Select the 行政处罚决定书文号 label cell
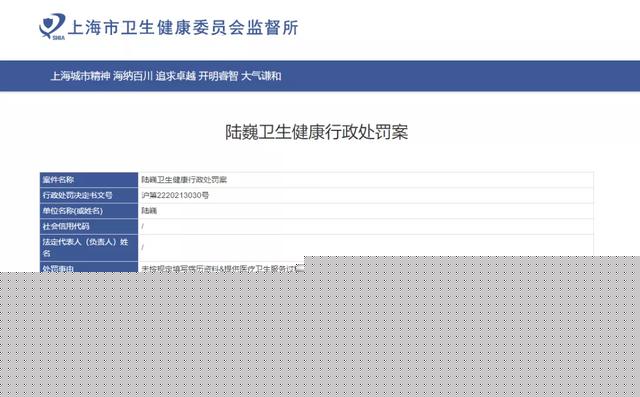The height and width of the screenshot is (397, 640). point(89,195)
